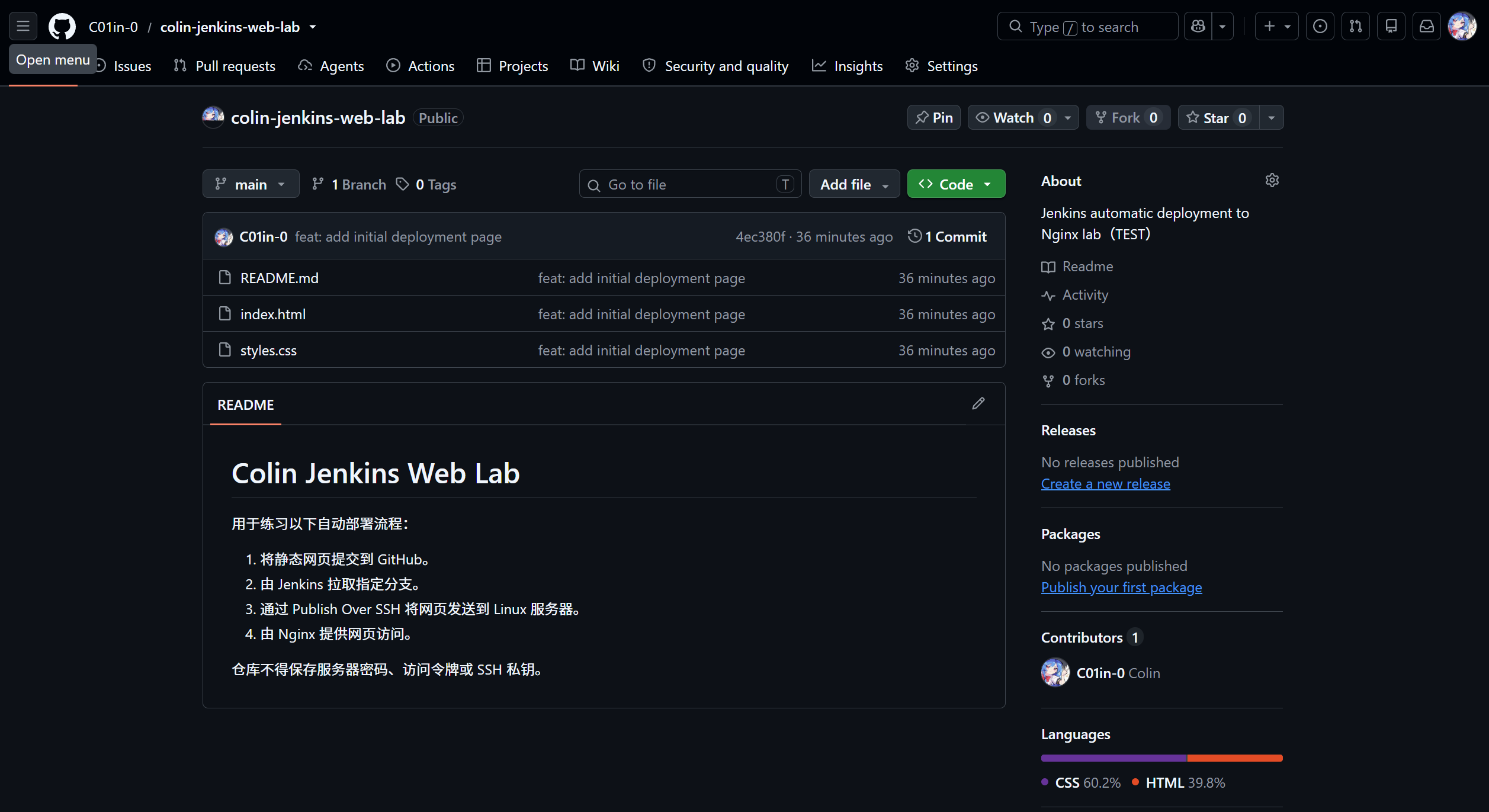Open the Releases heading link
This screenshot has height=812, width=1489.
[1068, 431]
